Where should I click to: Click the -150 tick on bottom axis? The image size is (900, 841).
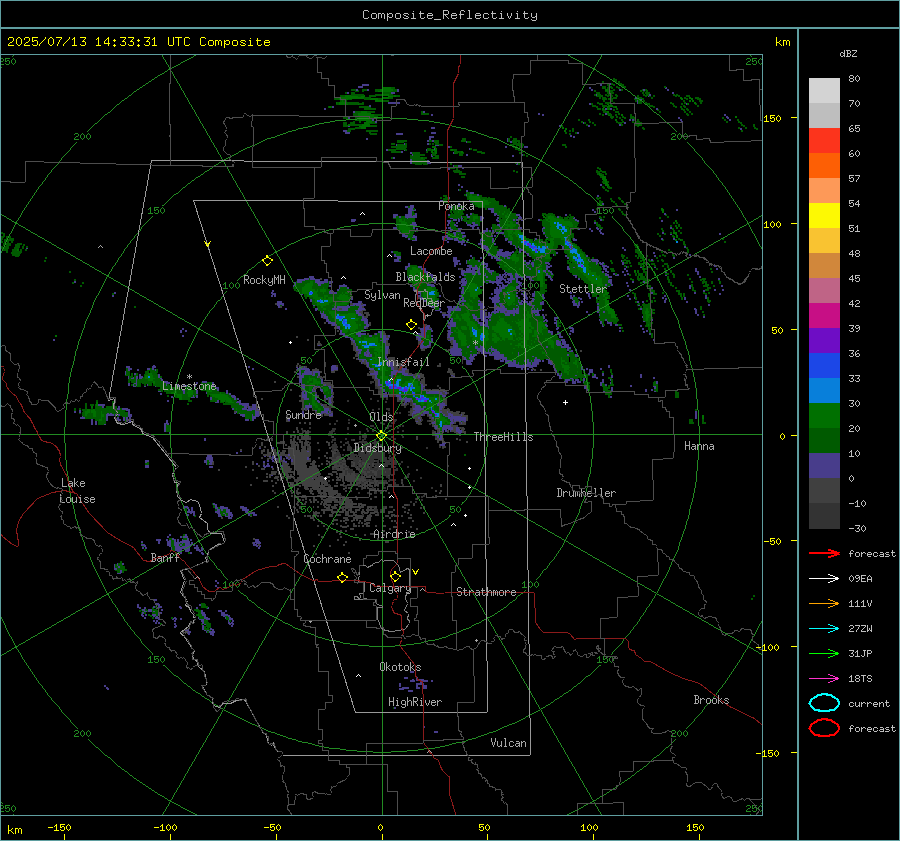click(60, 827)
